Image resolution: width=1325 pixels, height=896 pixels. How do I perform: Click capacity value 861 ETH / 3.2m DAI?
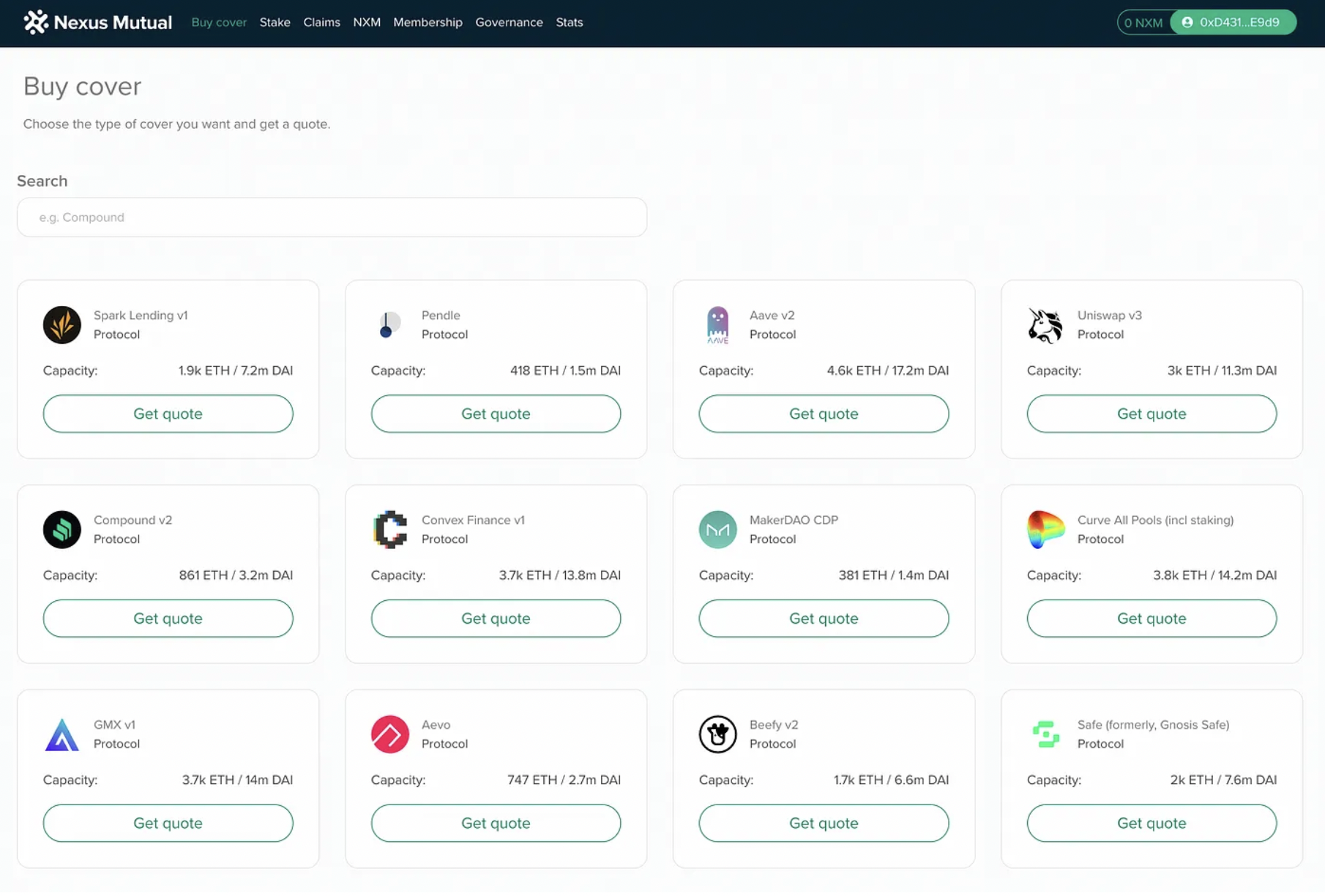tap(236, 575)
